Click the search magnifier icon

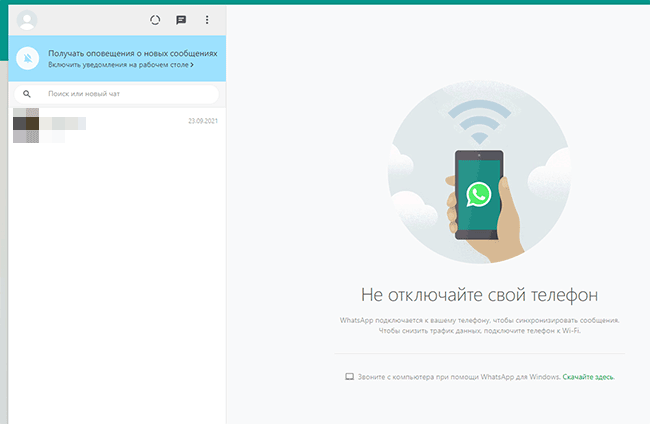click(27, 94)
